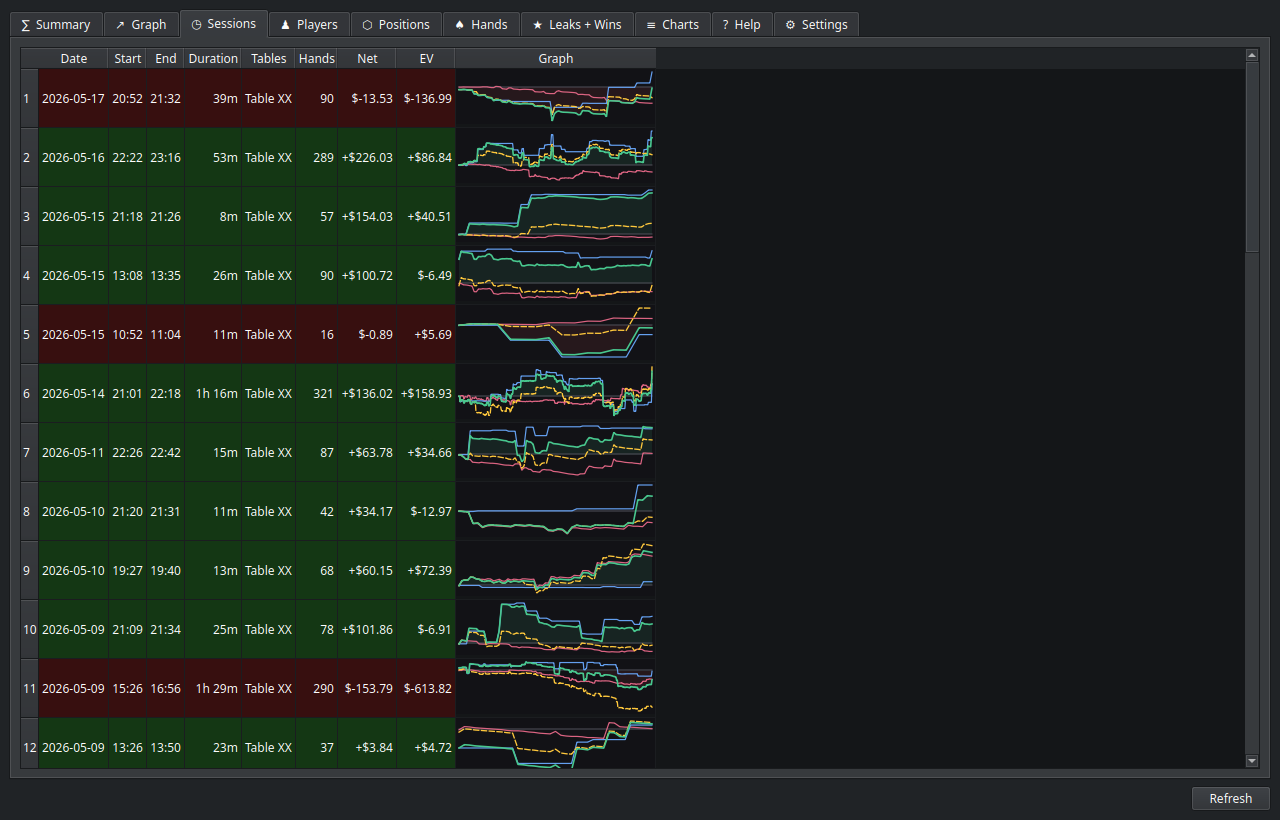Click the scroll up arrow of the sessions table
1280x820 pixels.
(1252, 55)
